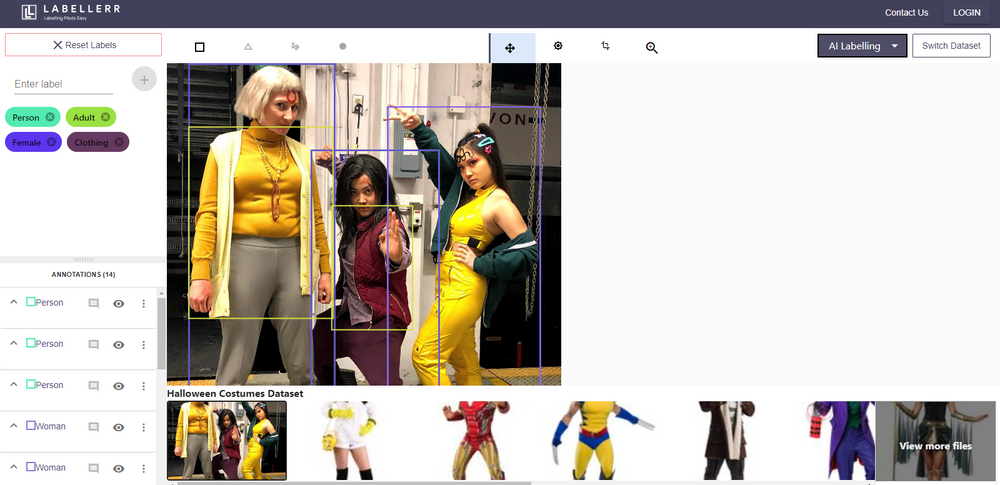Activate the move pan tool

[x=510, y=47]
